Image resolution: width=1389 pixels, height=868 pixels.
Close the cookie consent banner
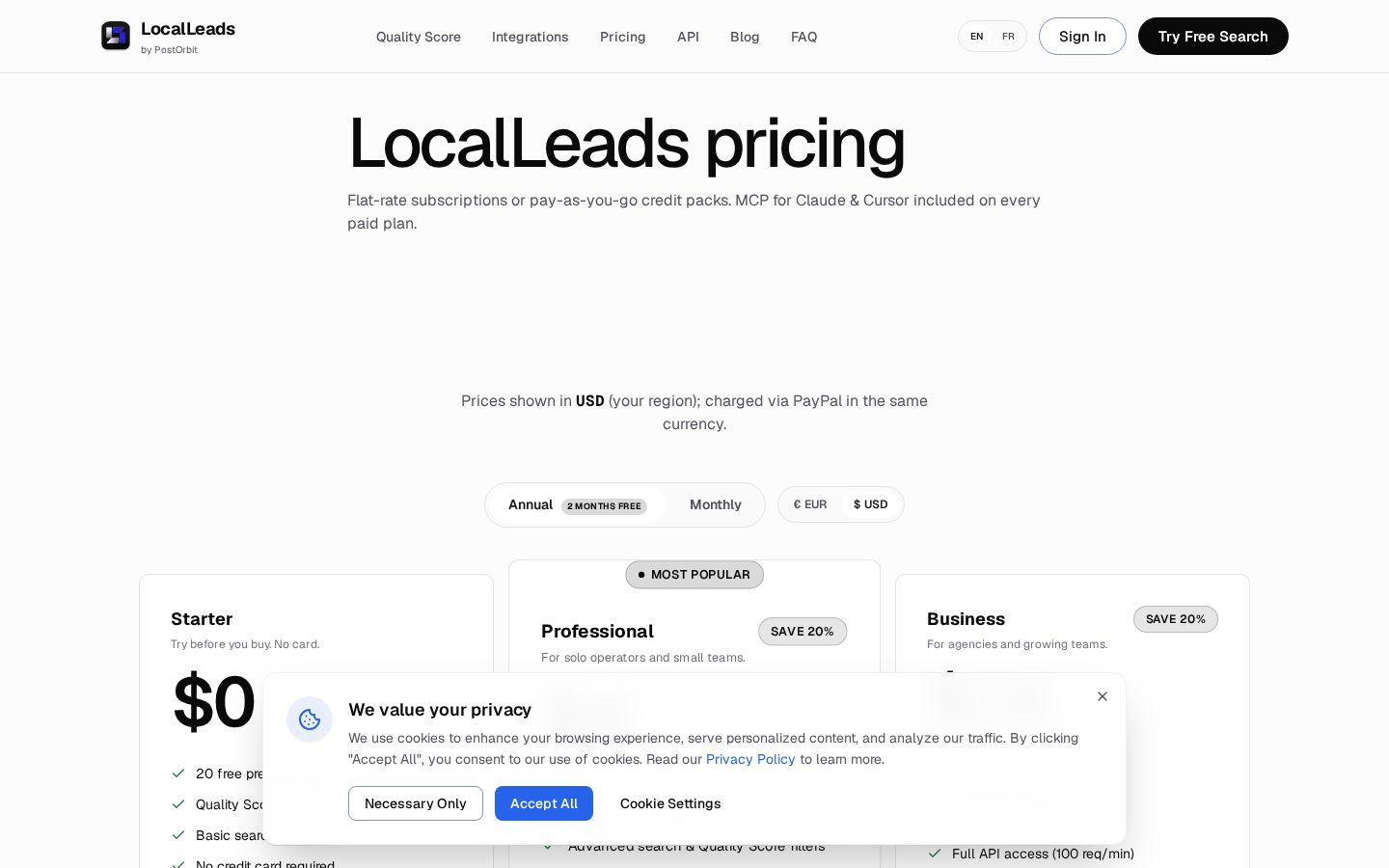(x=1103, y=696)
